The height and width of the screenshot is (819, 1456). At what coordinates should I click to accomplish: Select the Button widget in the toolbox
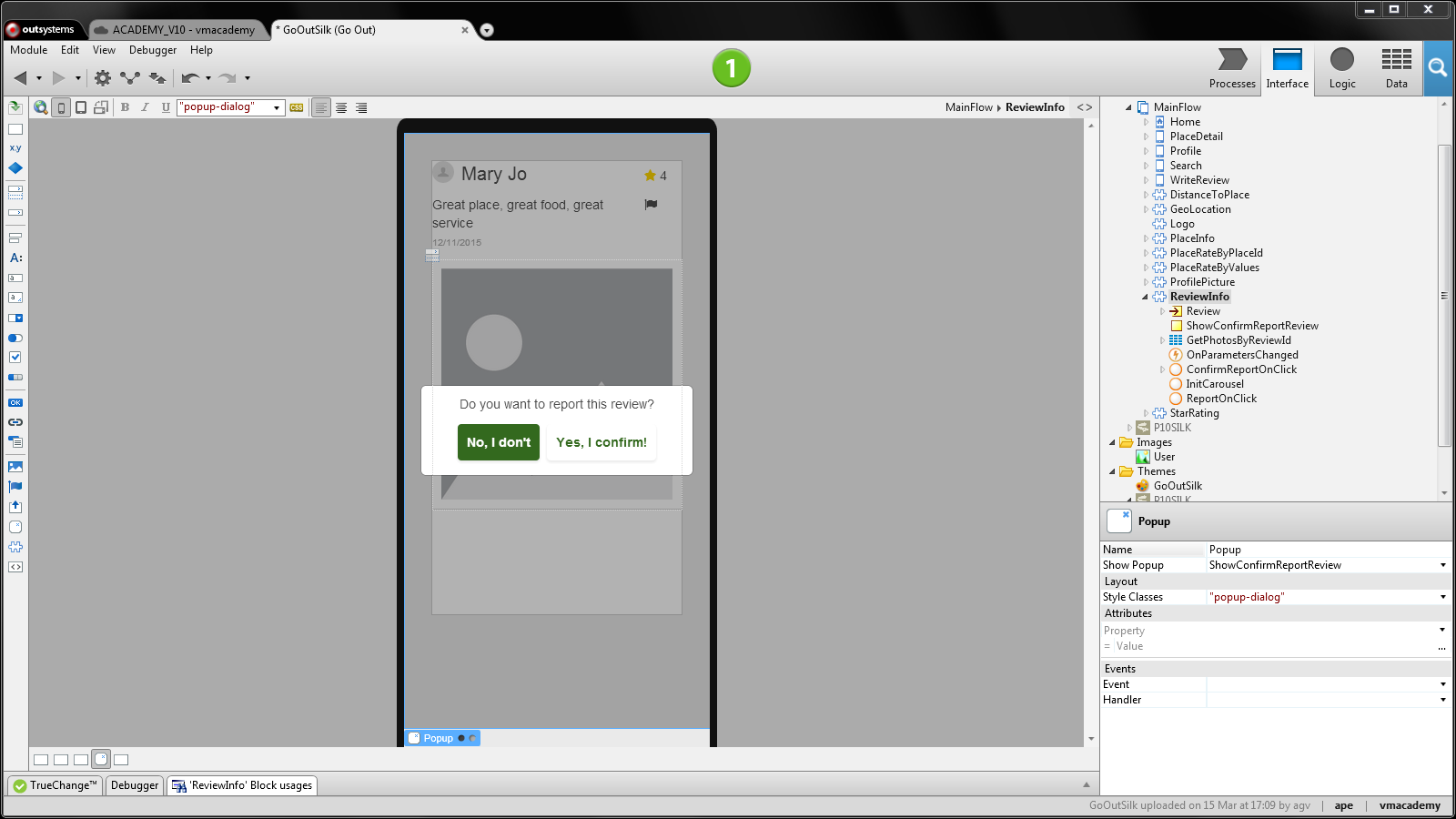point(15,401)
